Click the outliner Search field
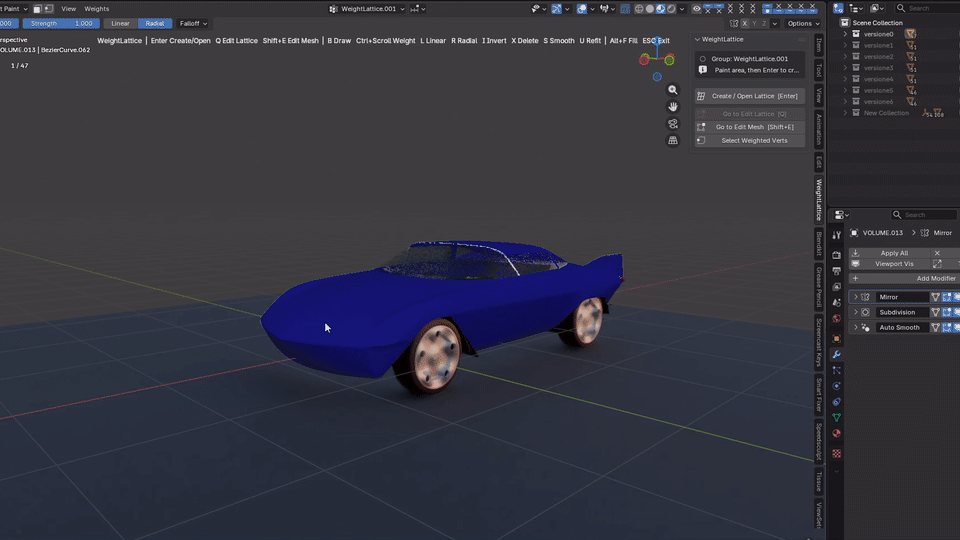Image resolution: width=960 pixels, height=540 pixels. [x=927, y=9]
